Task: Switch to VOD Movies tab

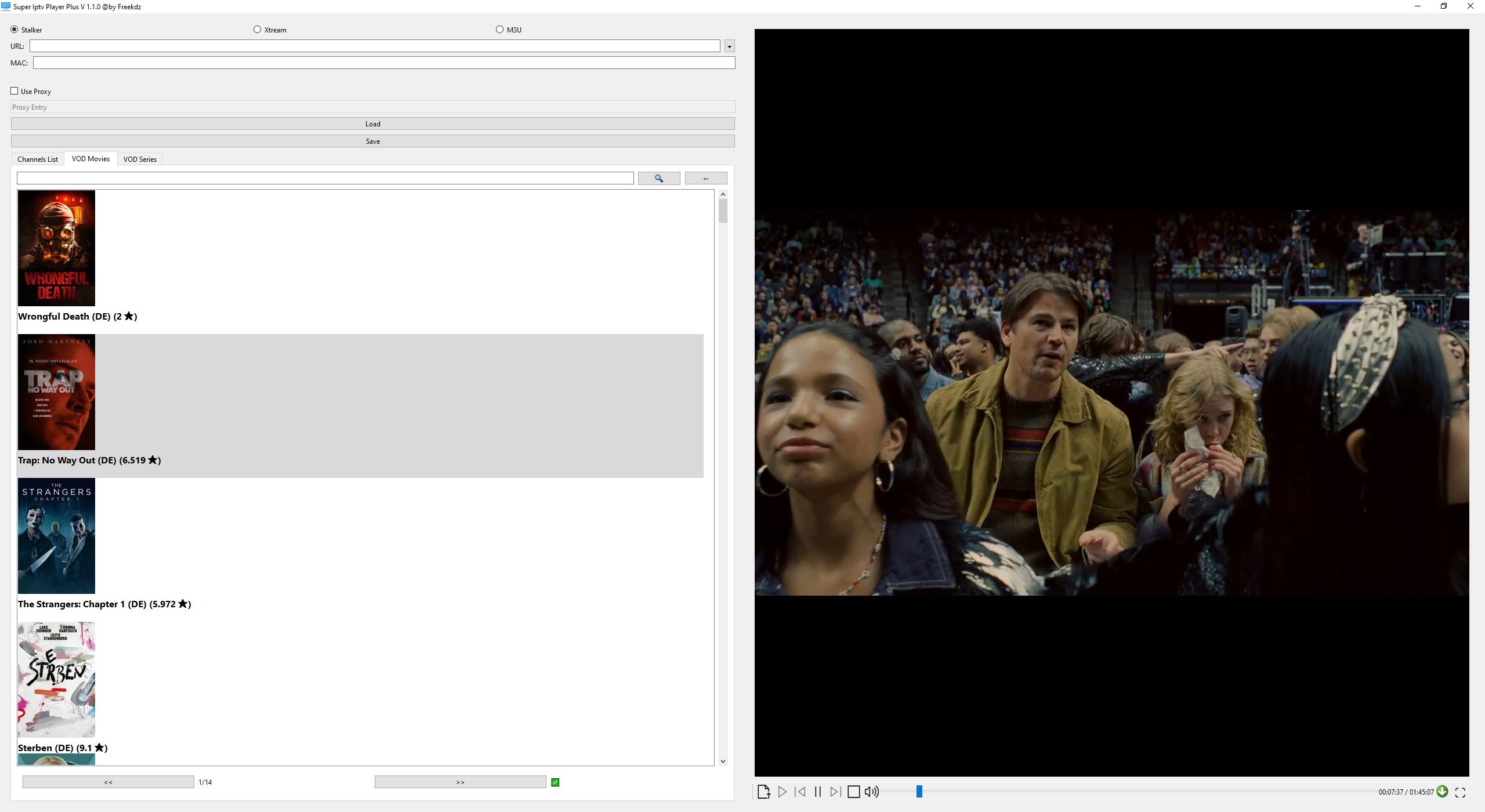Action: (x=90, y=158)
